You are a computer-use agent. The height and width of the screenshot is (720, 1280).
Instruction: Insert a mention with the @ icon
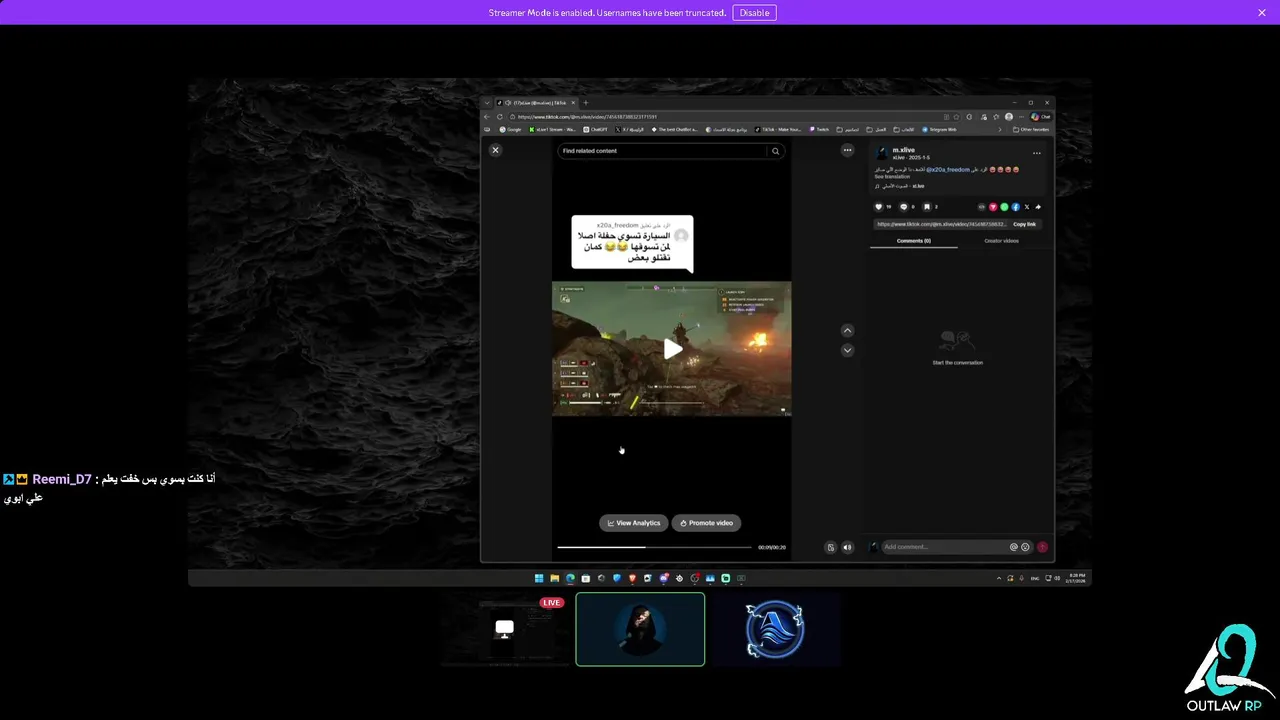(1014, 547)
